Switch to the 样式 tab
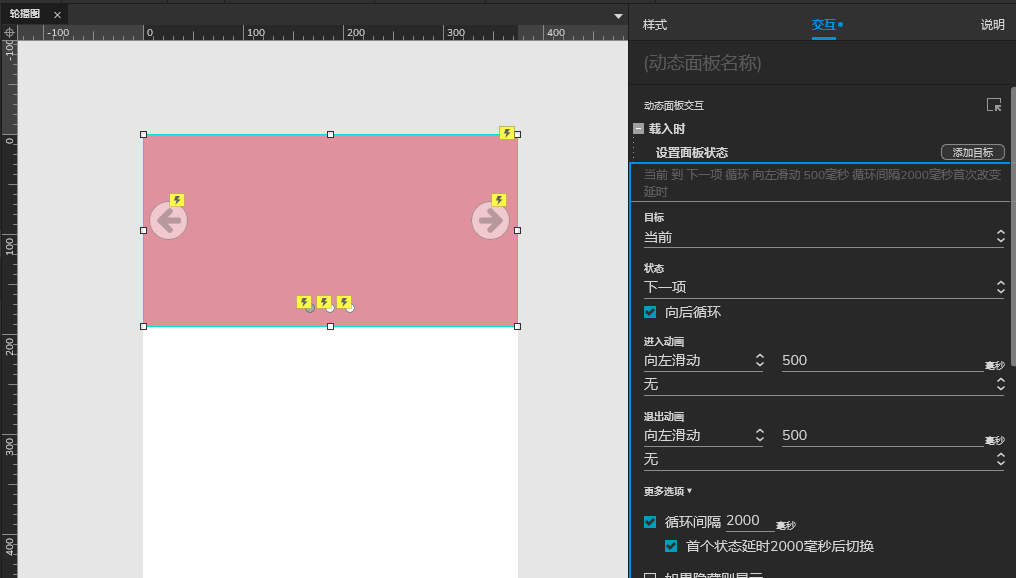The height and width of the screenshot is (578, 1016). pyautogui.click(x=654, y=24)
